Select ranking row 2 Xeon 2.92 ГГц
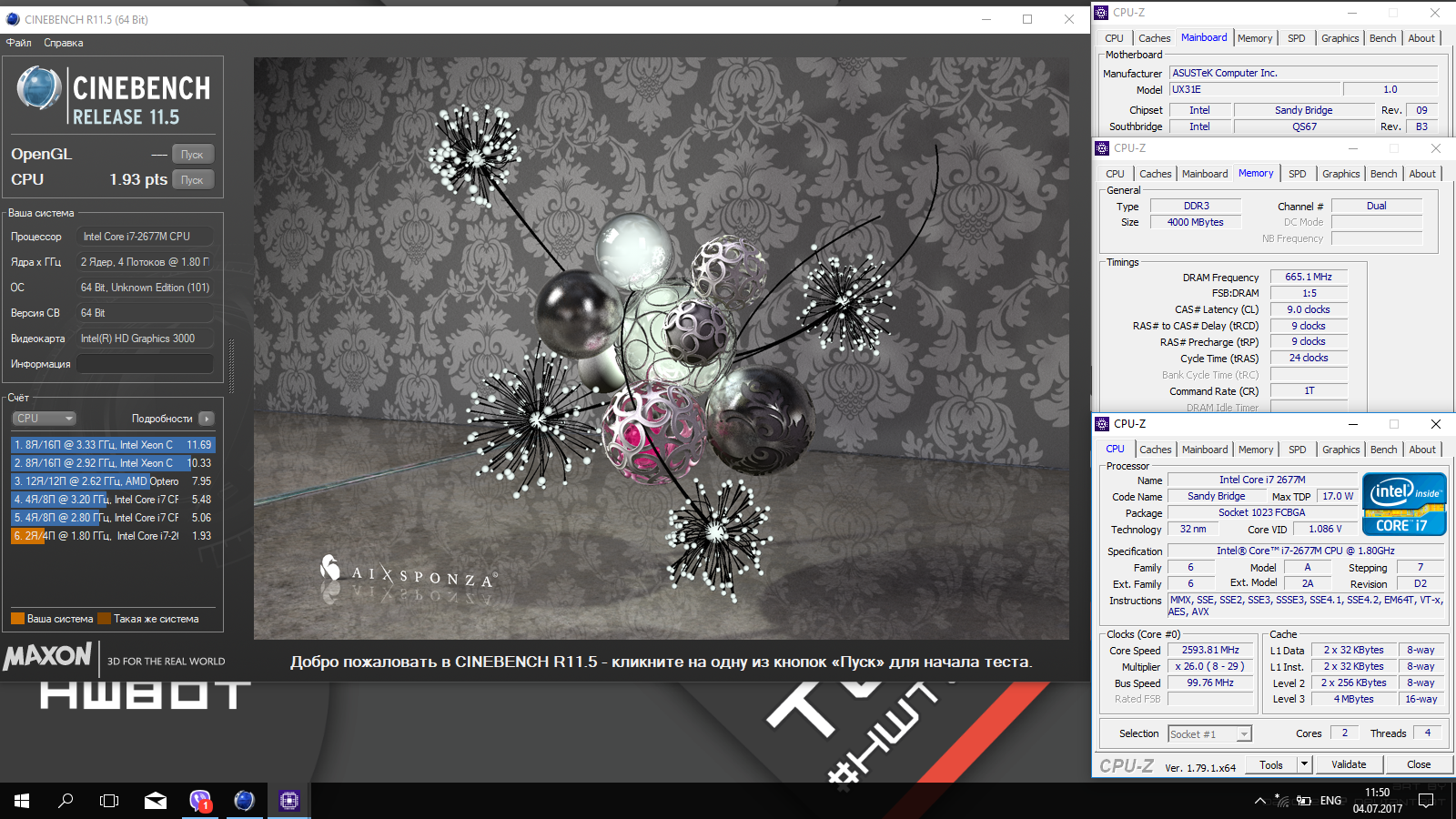The height and width of the screenshot is (819, 1456). 113,463
